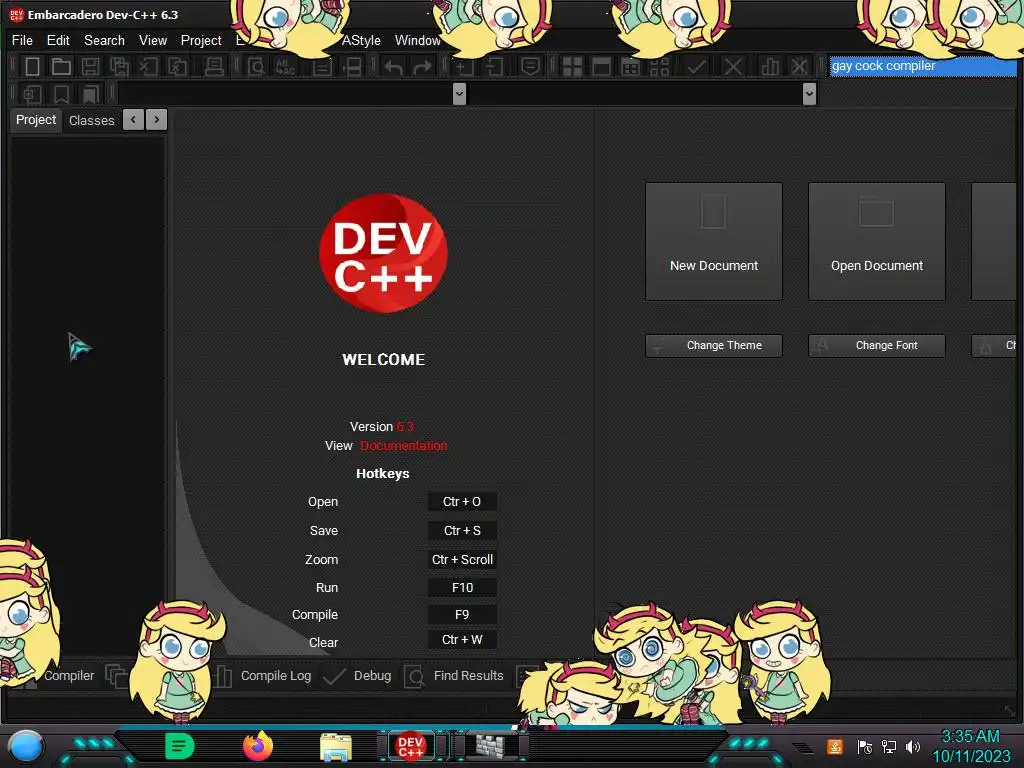Click the Save All toolbar icon

pos(119,67)
